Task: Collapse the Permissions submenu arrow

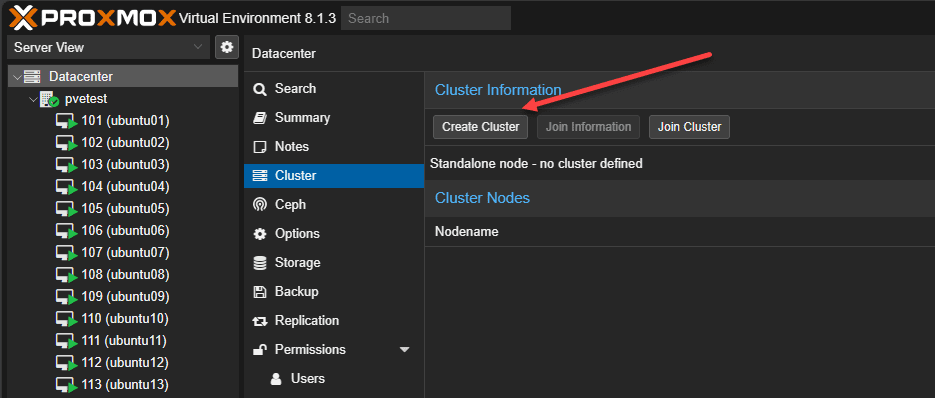Action: (x=405, y=350)
